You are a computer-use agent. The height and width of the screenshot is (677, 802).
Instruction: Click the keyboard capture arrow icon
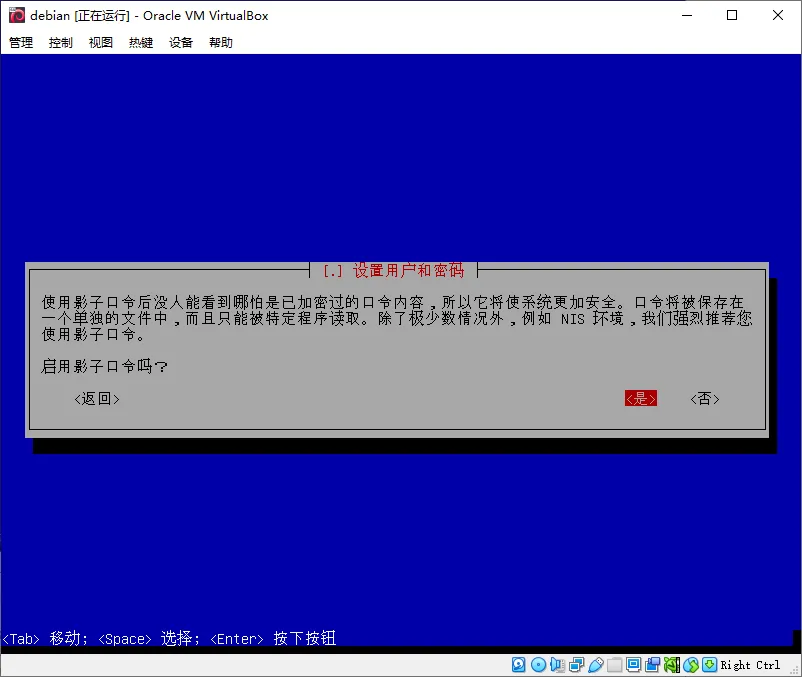[x=709, y=665]
